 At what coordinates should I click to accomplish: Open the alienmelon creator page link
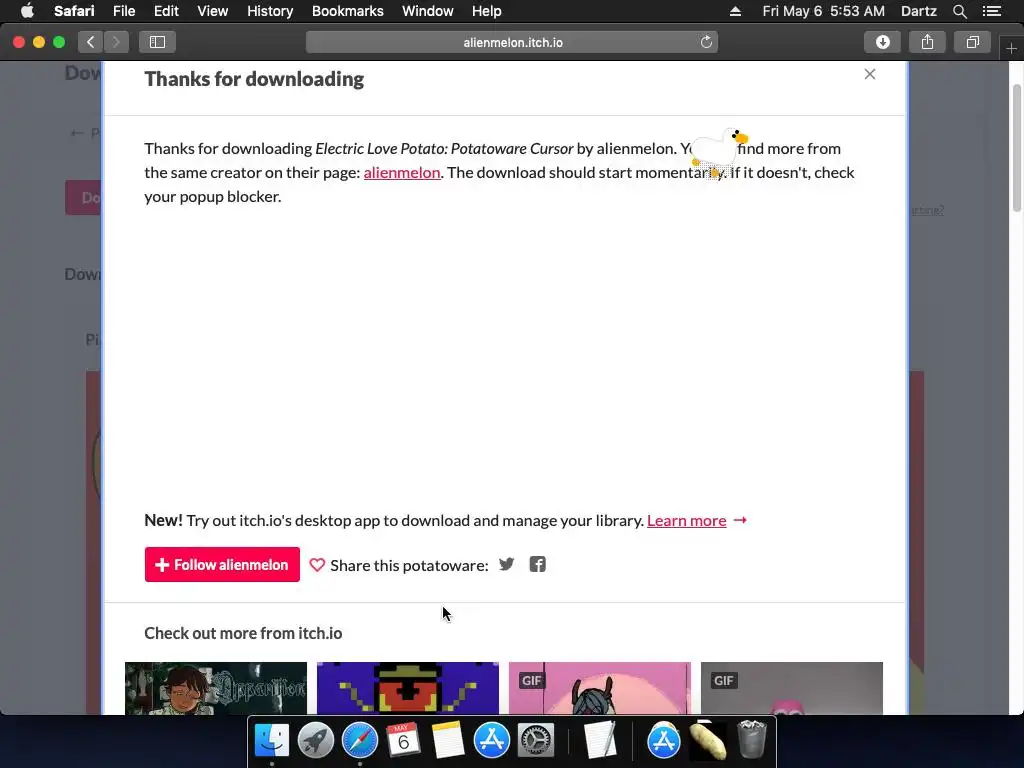[402, 172]
